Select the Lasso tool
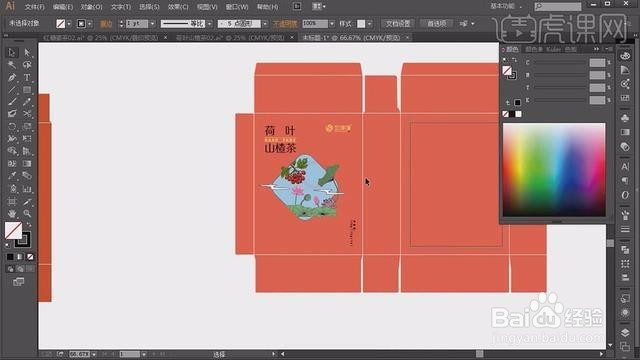Image resolution: width=640 pixels, height=360 pixels. [x=27, y=64]
